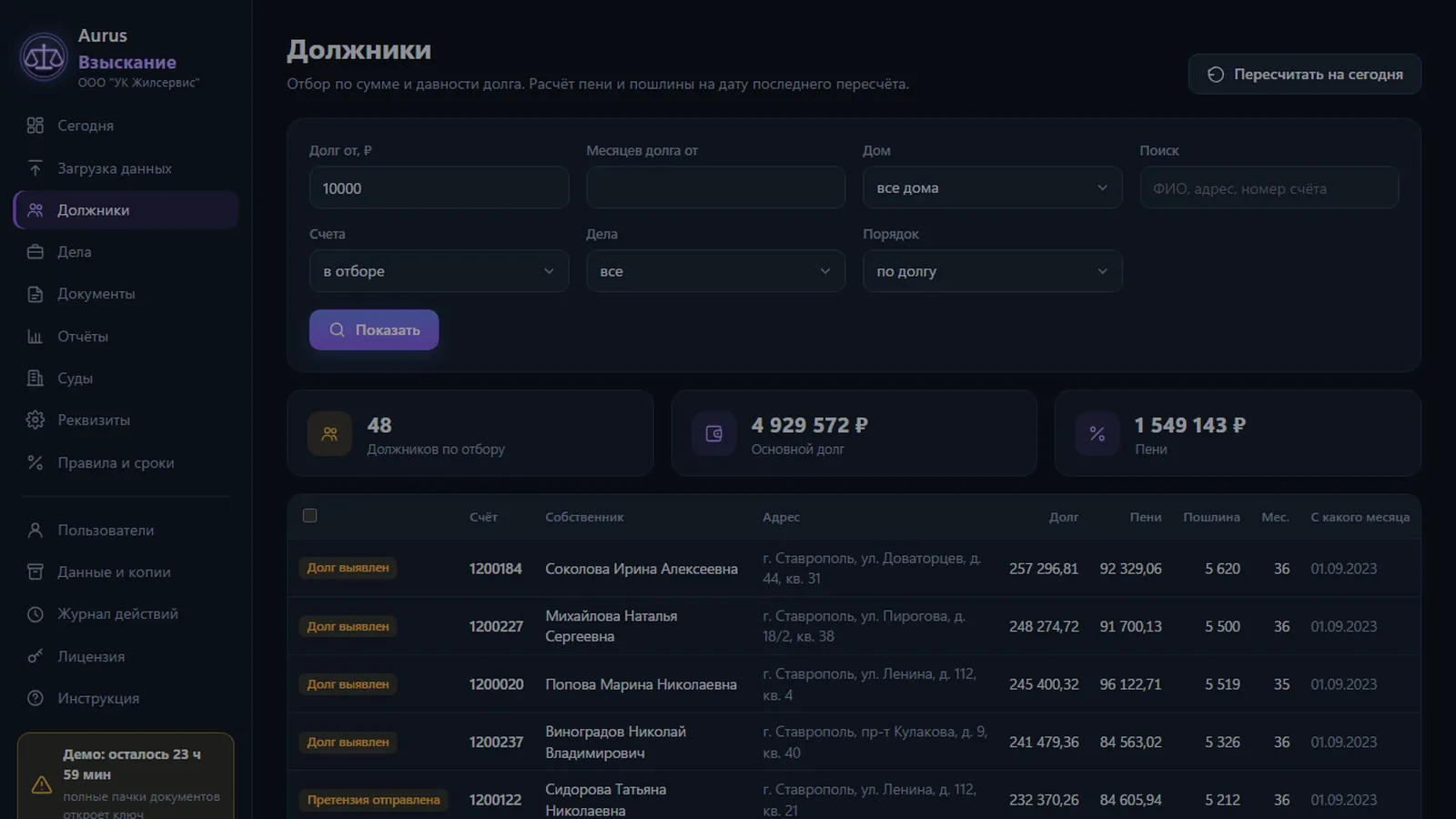1456x819 pixels.
Task: Click the percent icon beside Правила и сроки
Action: point(35,463)
